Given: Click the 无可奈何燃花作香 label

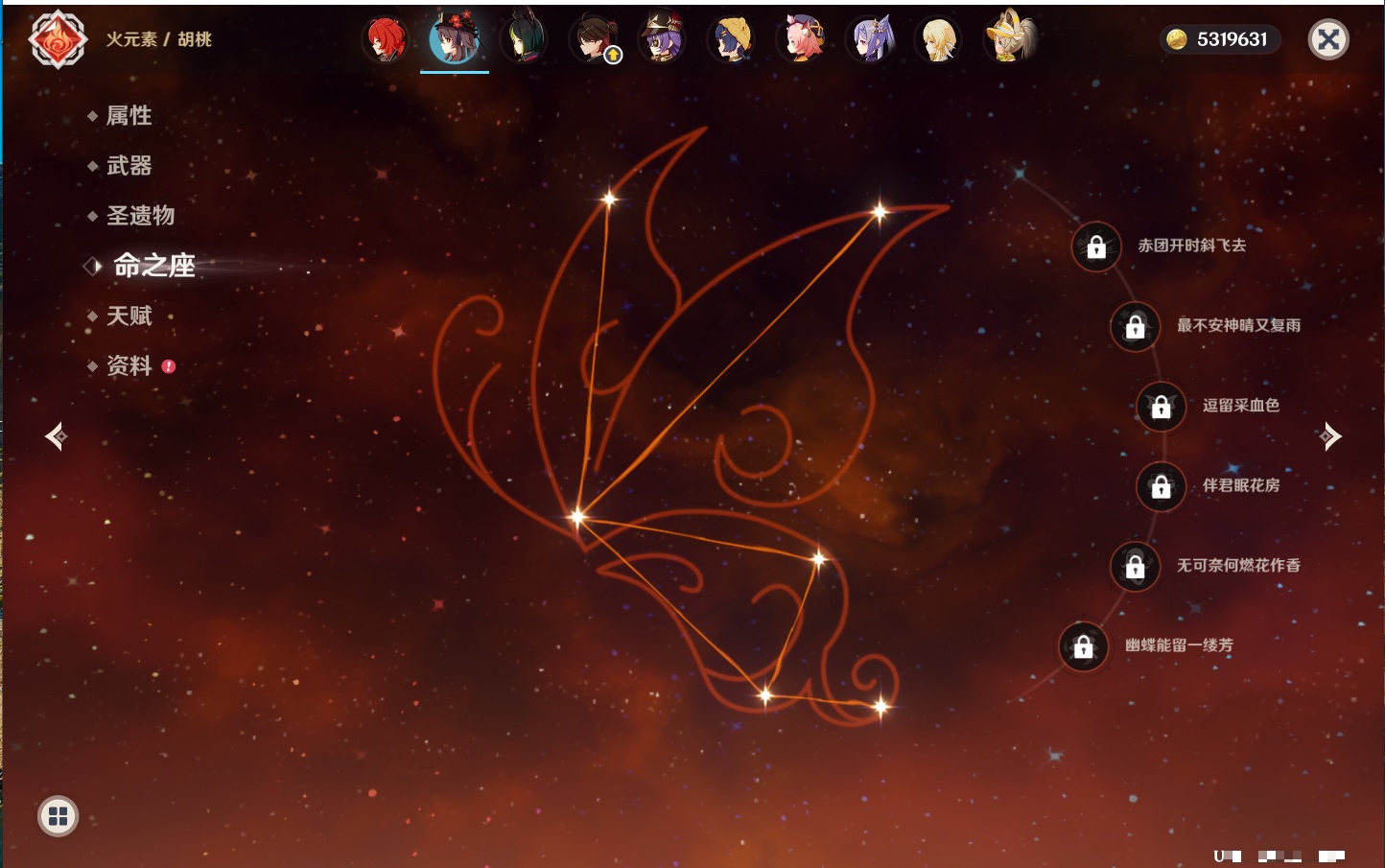Looking at the screenshot, I should click(1239, 565).
